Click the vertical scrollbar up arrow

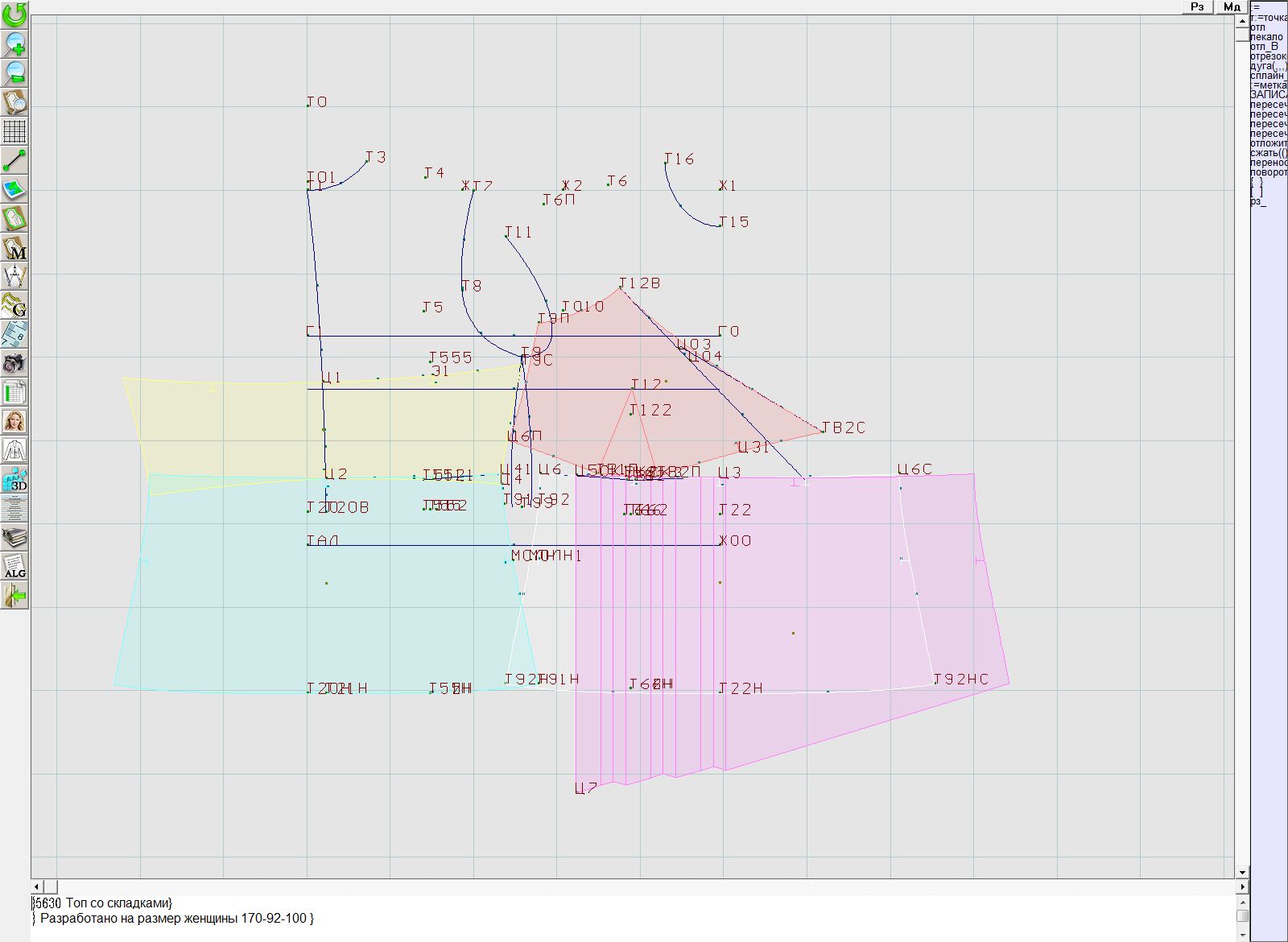1242,20
